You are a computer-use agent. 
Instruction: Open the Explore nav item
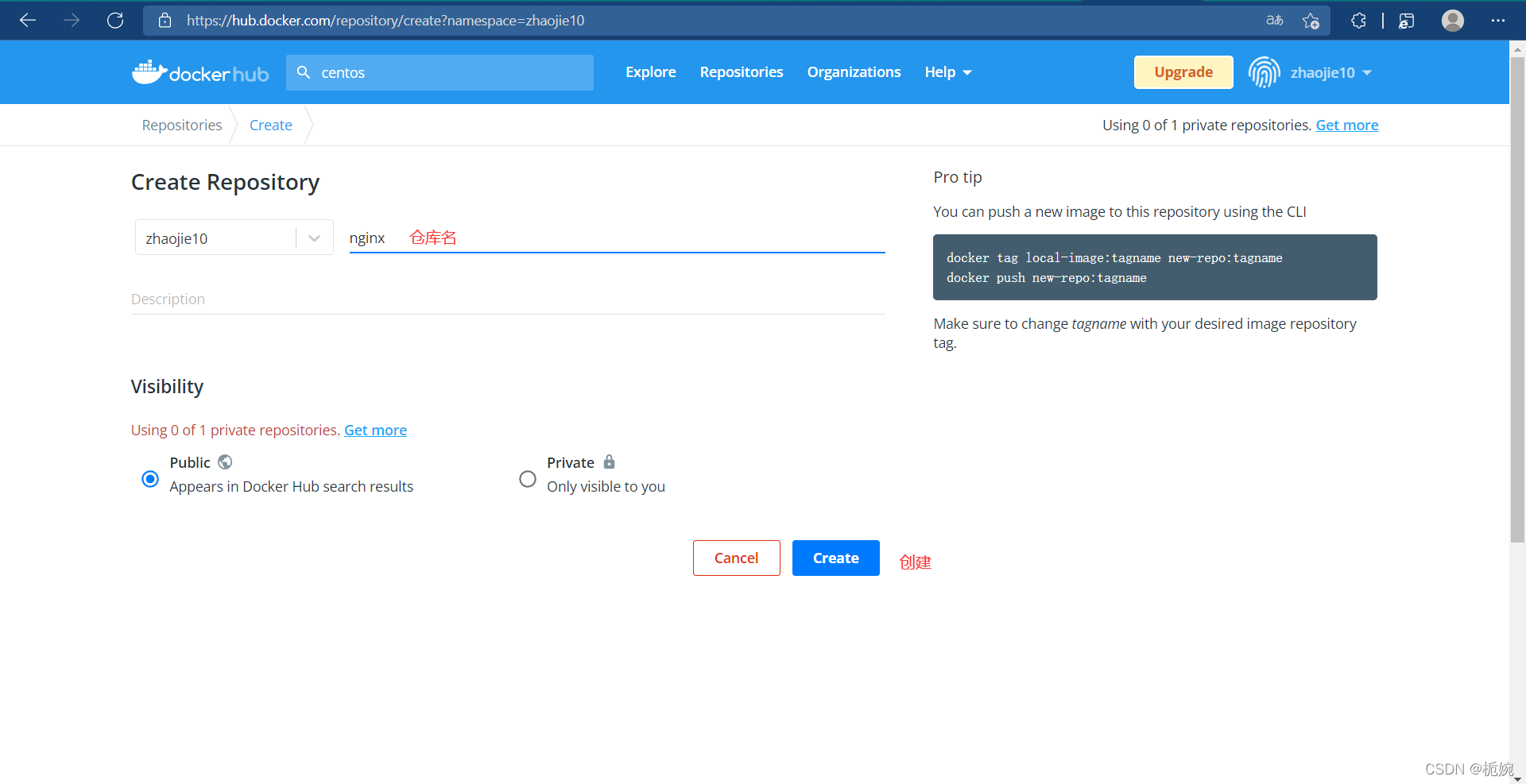(651, 72)
